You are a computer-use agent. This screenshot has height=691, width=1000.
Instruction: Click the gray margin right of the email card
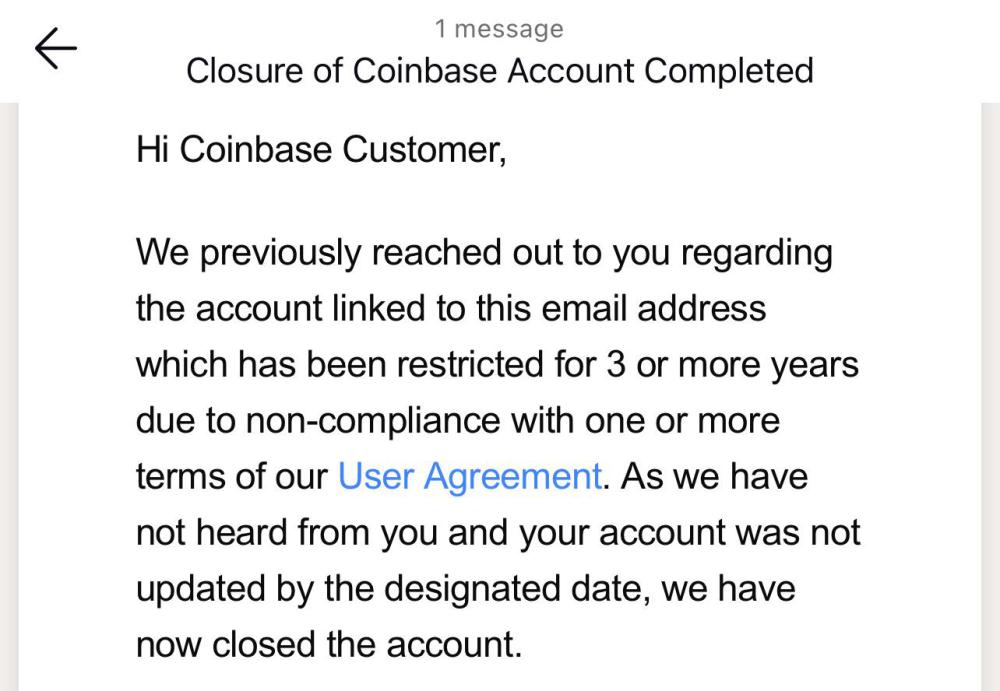pyautogui.click(x=990, y=396)
